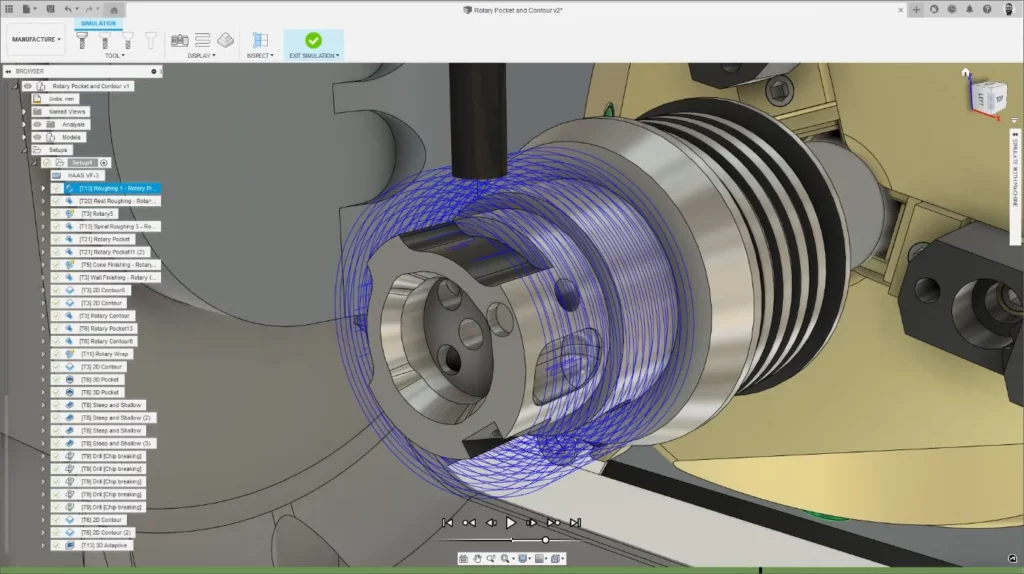This screenshot has width=1024, height=574.
Task: Open the Inspect measure tool icon
Action: pyautogui.click(x=259, y=40)
